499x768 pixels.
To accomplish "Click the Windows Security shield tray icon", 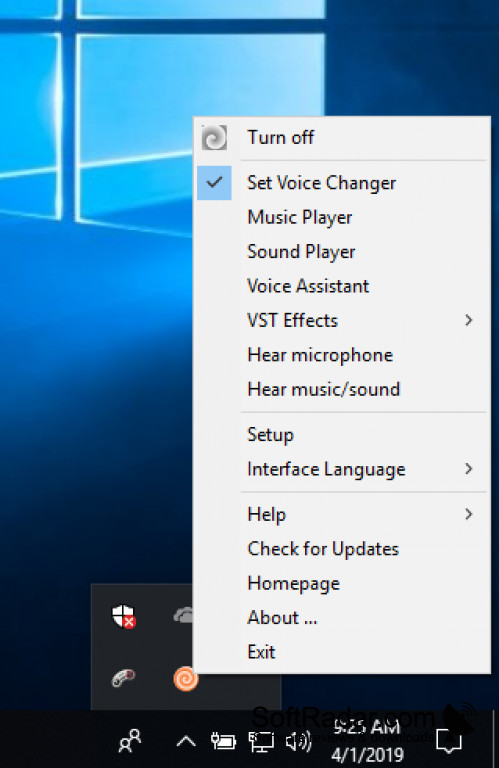I will [x=123, y=616].
